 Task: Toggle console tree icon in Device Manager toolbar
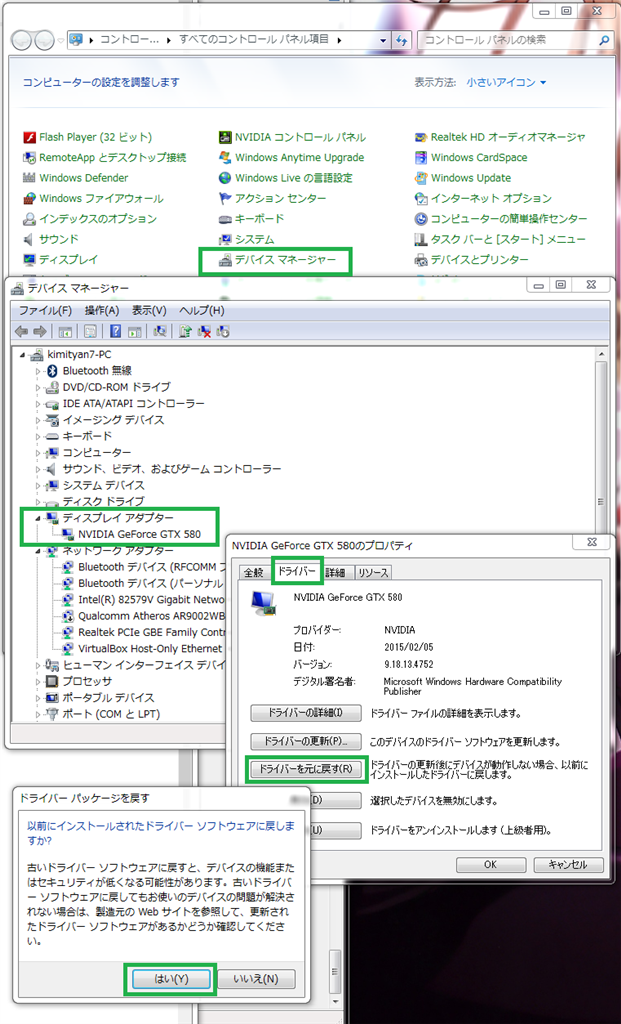coord(65,331)
